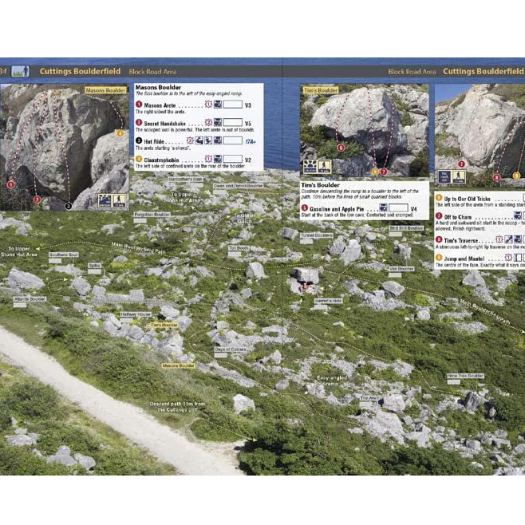Click the pad icon for Gasoline and Apple Pie
Screen dimensions: 525x525
point(383,208)
